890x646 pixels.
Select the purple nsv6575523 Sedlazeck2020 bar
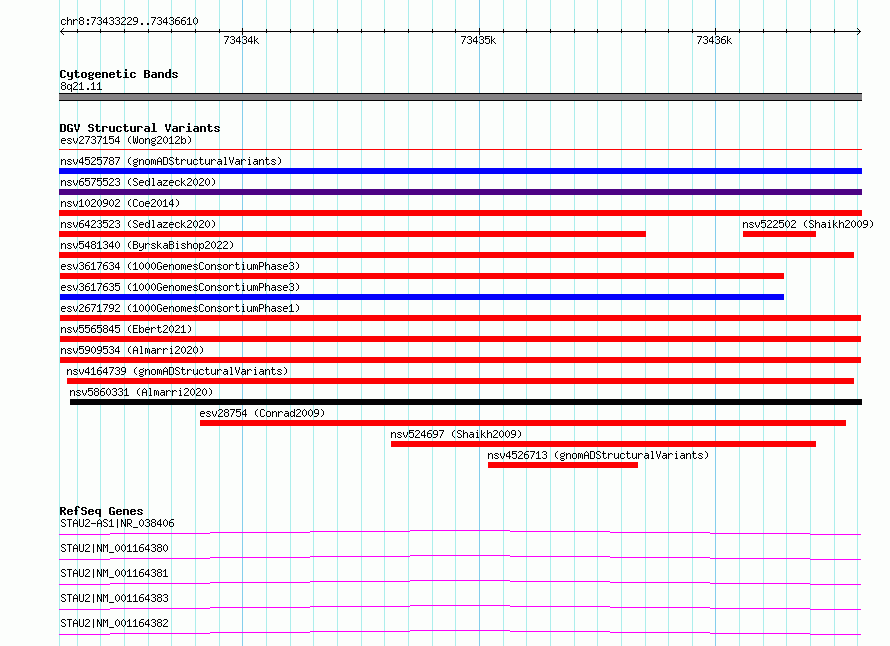coord(460,192)
